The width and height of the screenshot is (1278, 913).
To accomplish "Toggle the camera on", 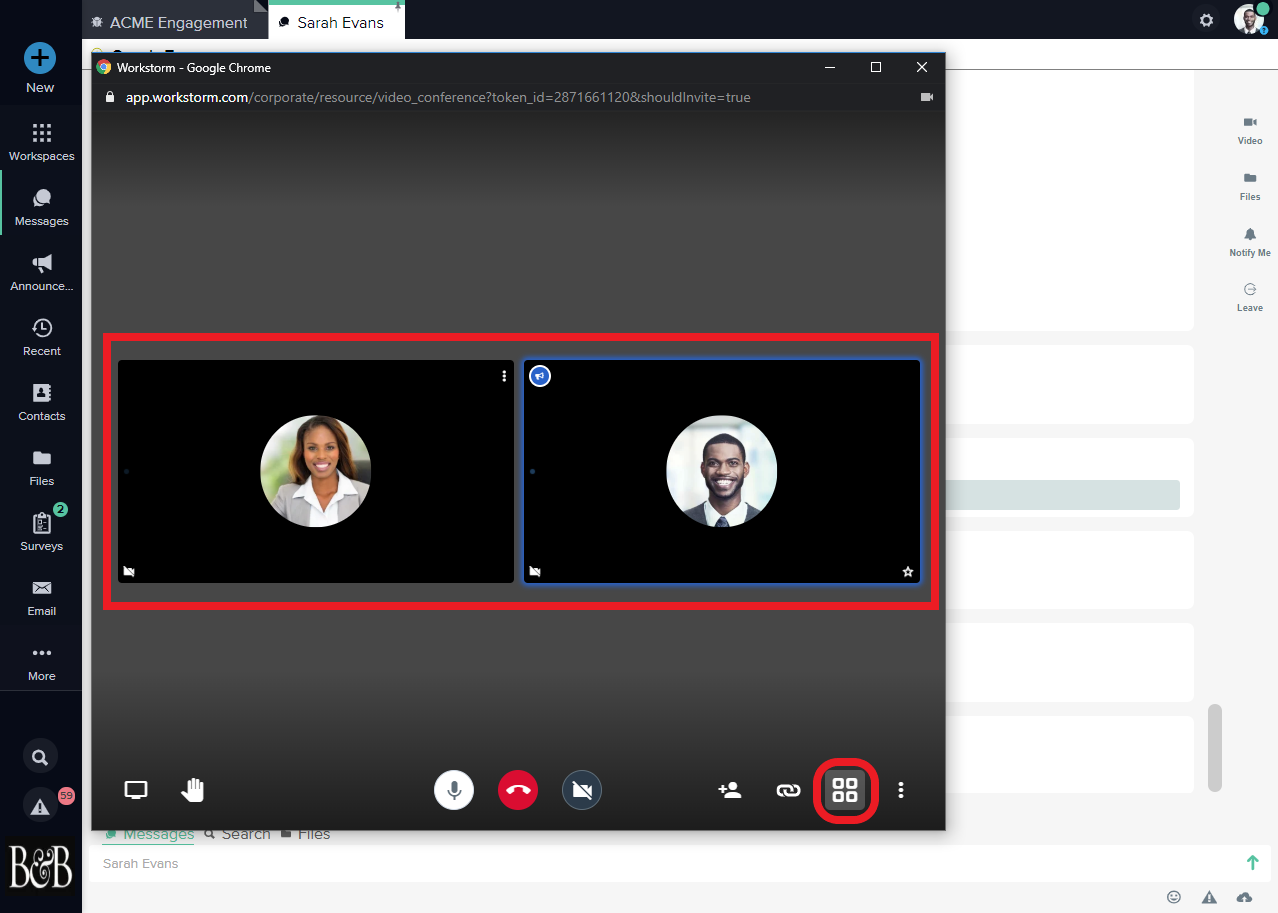I will (582, 790).
